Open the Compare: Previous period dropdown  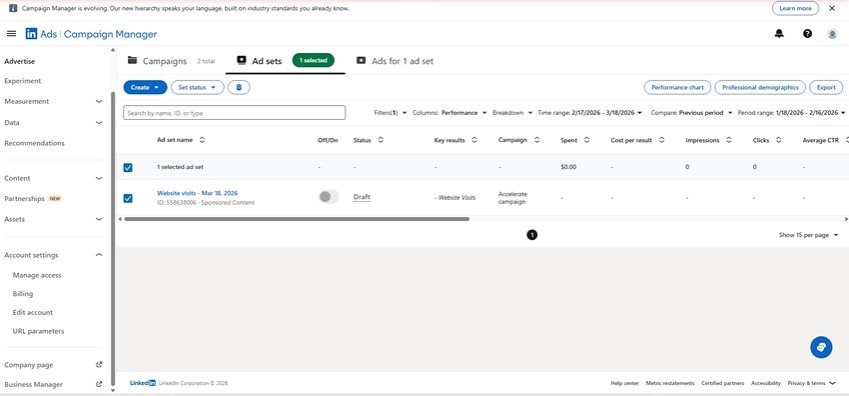(x=691, y=113)
